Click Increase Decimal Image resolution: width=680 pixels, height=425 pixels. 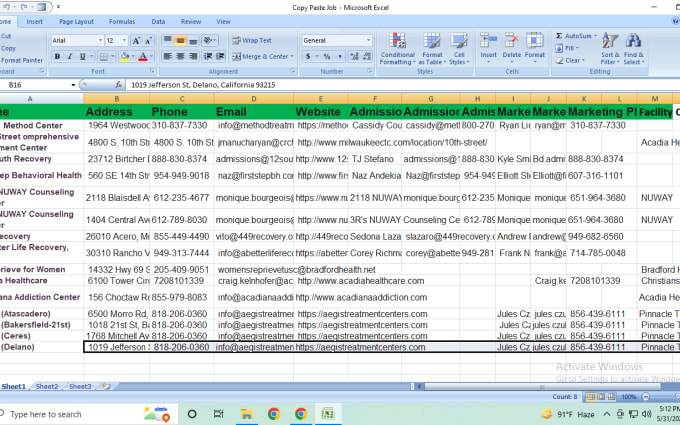[x=354, y=56]
